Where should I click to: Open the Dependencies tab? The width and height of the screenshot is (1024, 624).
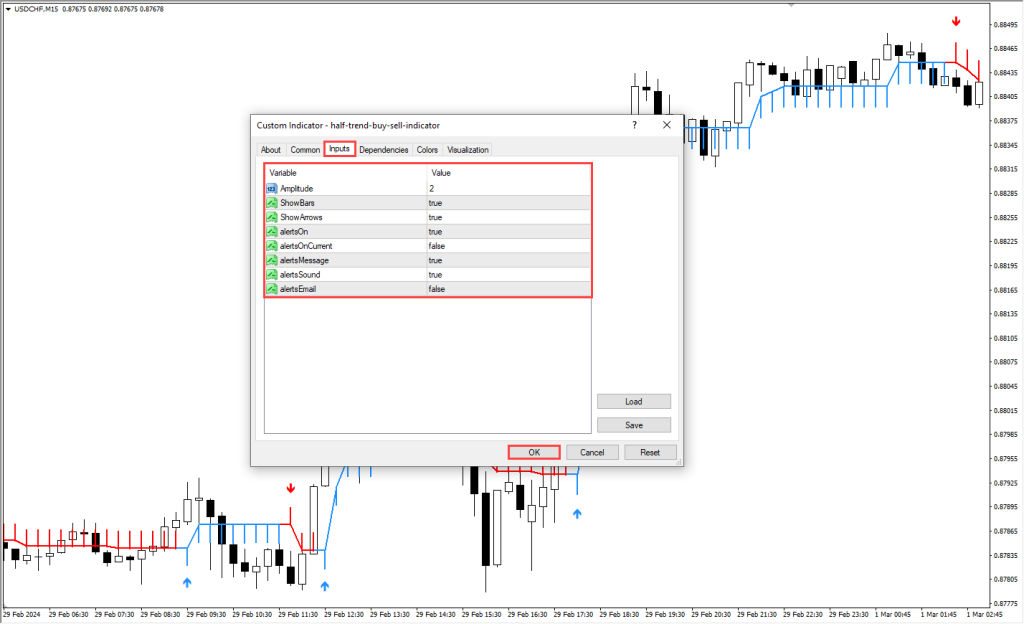click(x=383, y=149)
